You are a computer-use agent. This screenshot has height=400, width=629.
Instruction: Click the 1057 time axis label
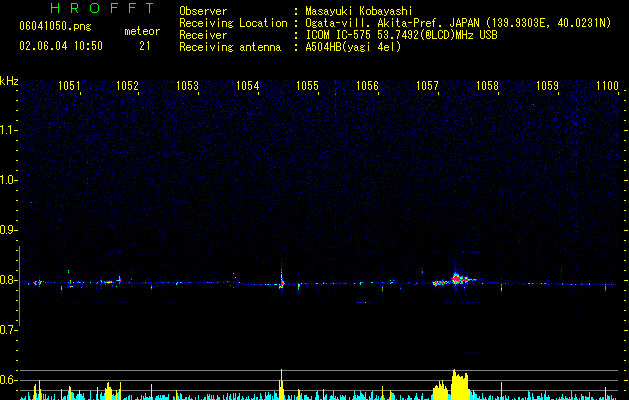(x=428, y=86)
